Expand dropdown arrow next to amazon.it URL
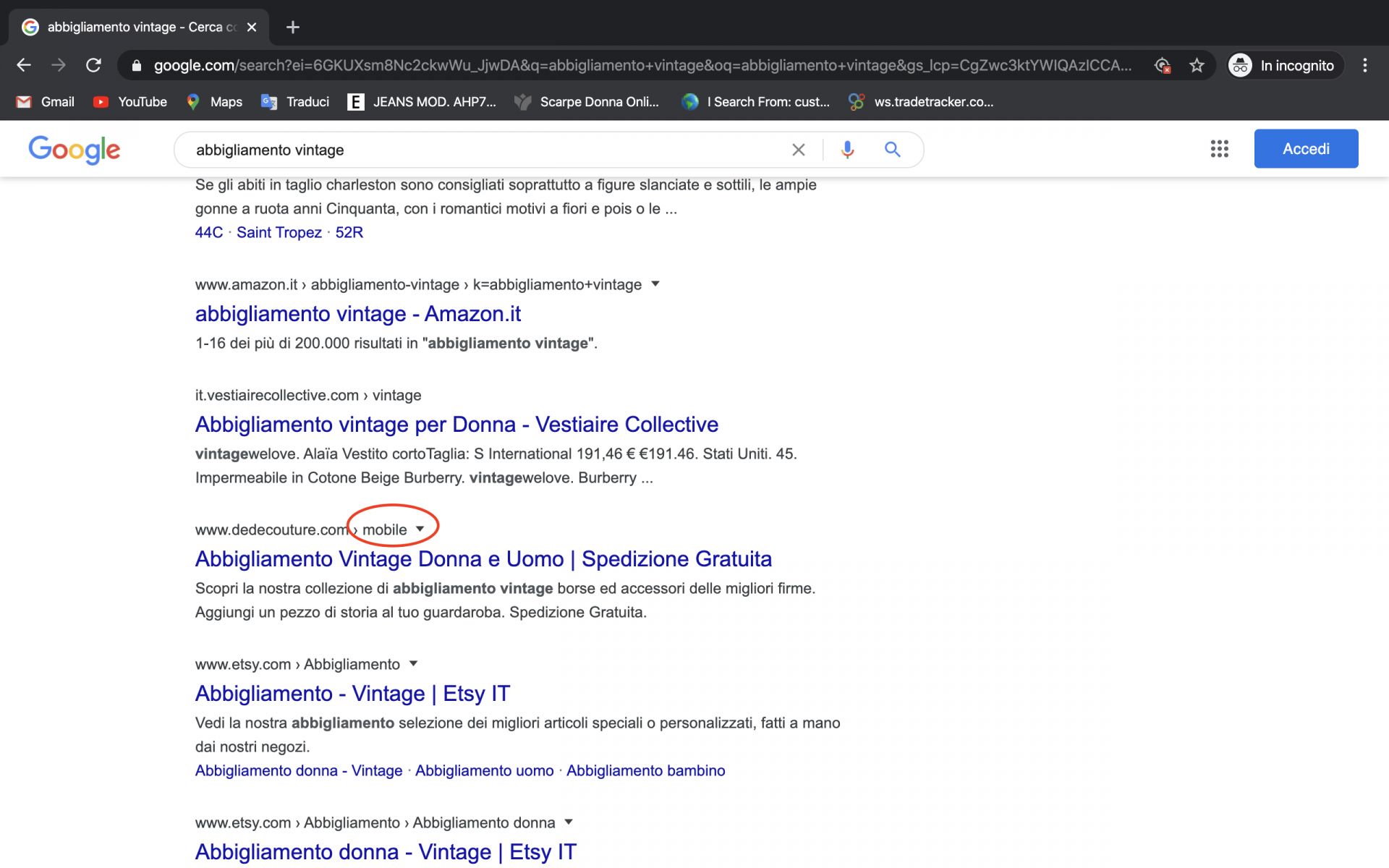This screenshot has width=1389, height=868. (655, 284)
